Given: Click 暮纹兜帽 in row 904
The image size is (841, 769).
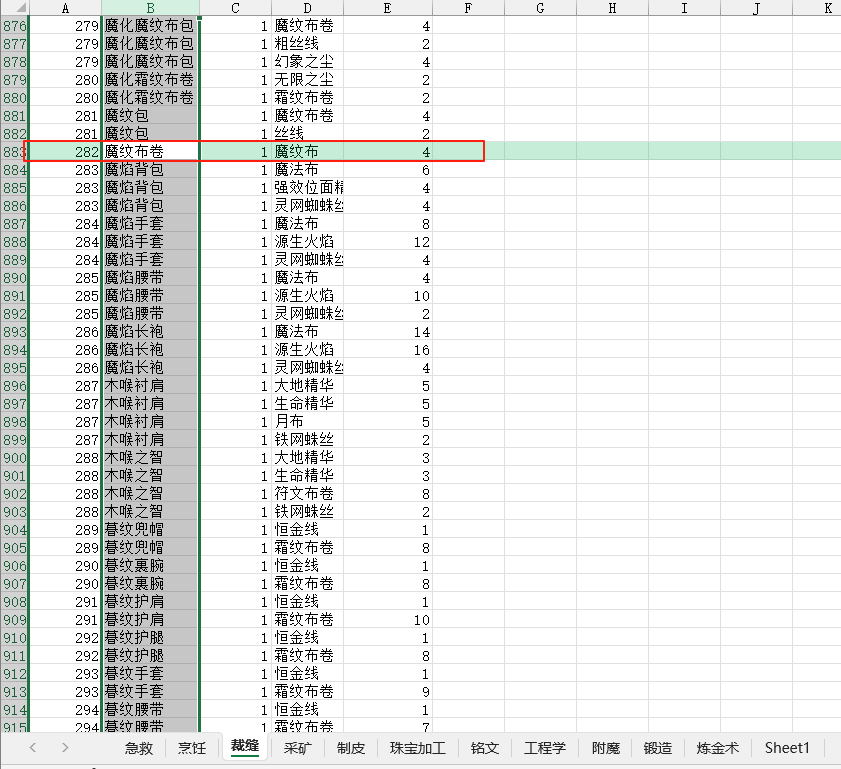Looking at the screenshot, I should click(150, 530).
